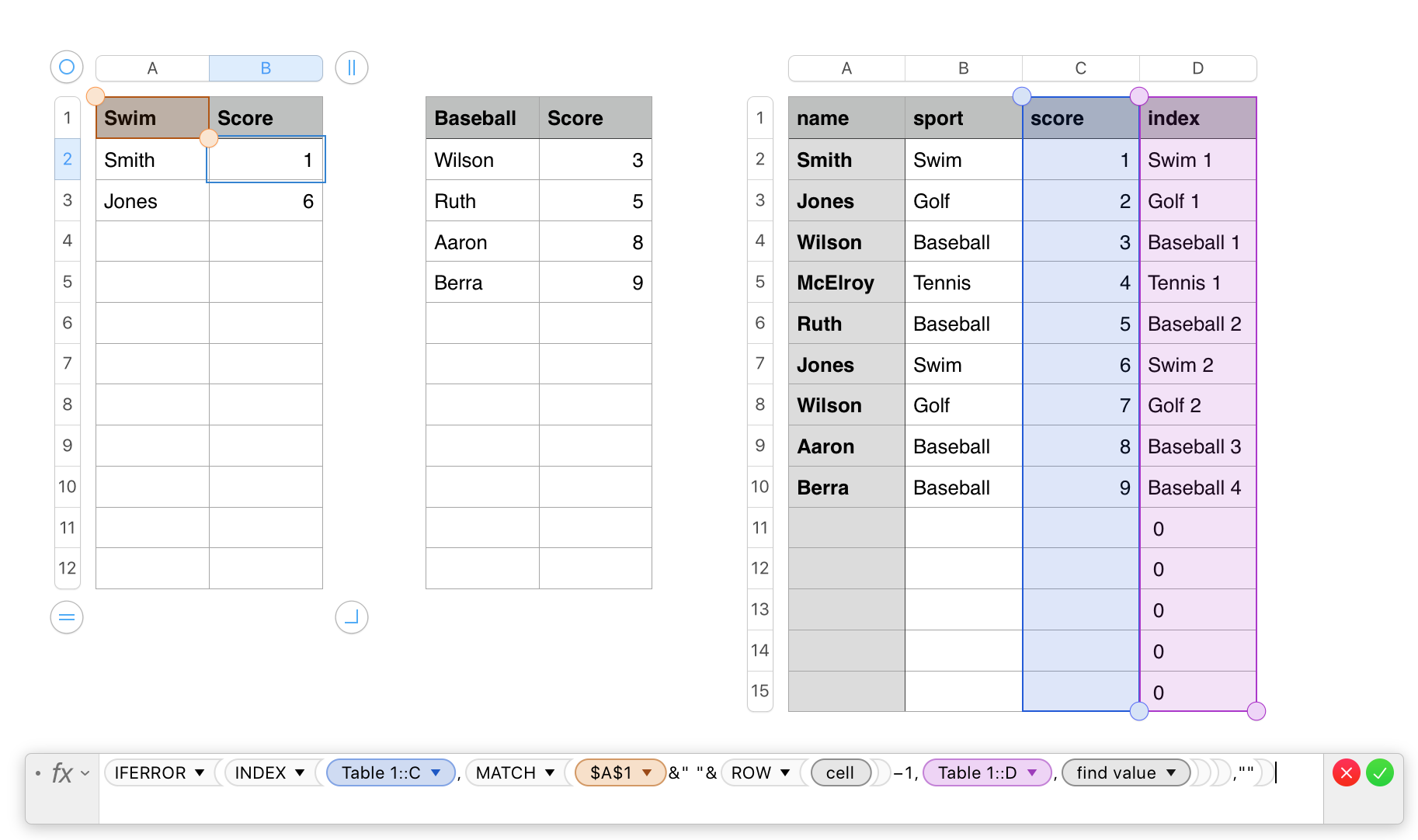Expand the Table 1::C reference options
Image resolution: width=1418 pixels, height=840 pixels.
pyautogui.click(x=436, y=773)
